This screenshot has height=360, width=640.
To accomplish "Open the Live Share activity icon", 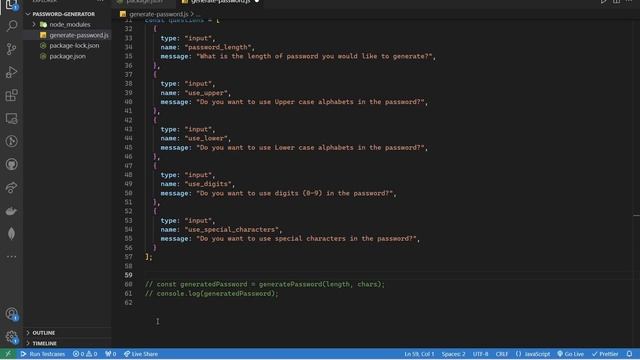I will click(x=11, y=188).
